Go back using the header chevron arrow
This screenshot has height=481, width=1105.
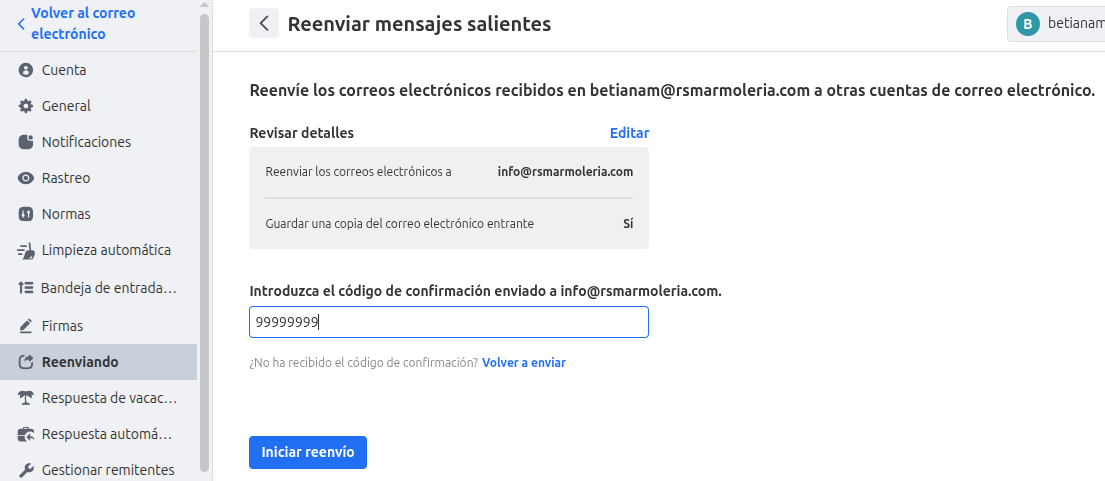(x=264, y=24)
